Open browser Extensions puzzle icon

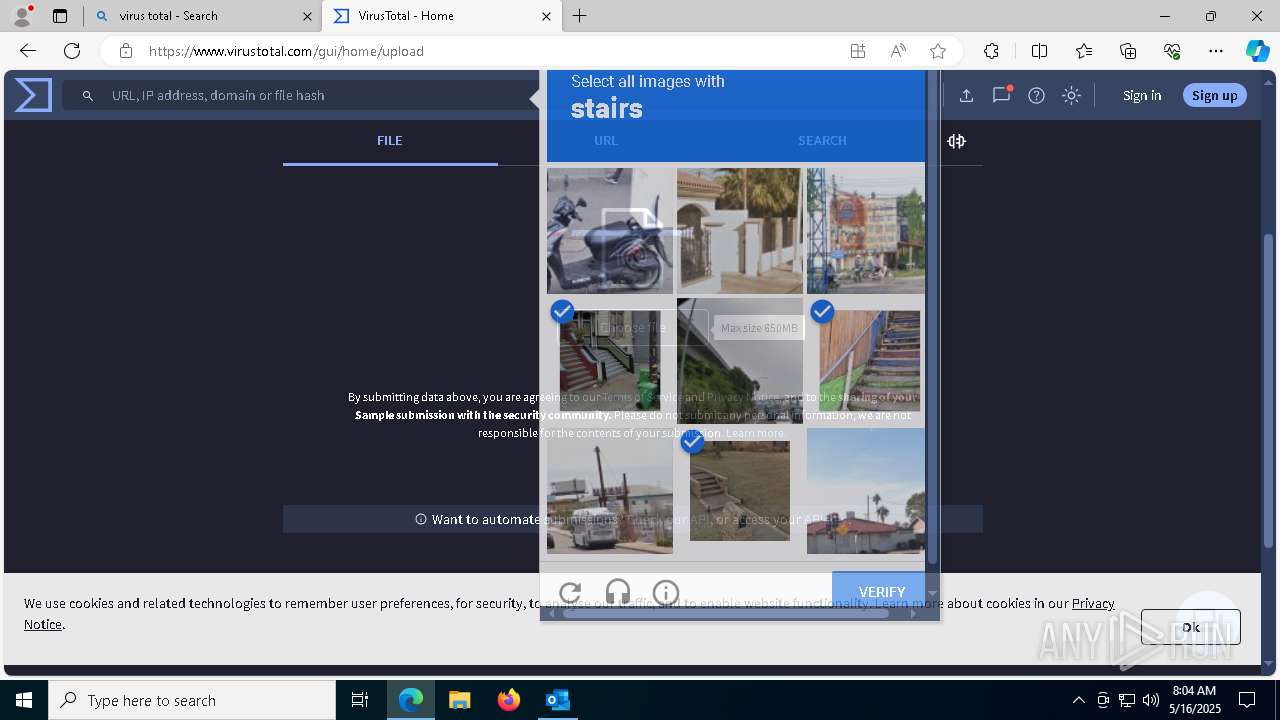[x=991, y=51]
